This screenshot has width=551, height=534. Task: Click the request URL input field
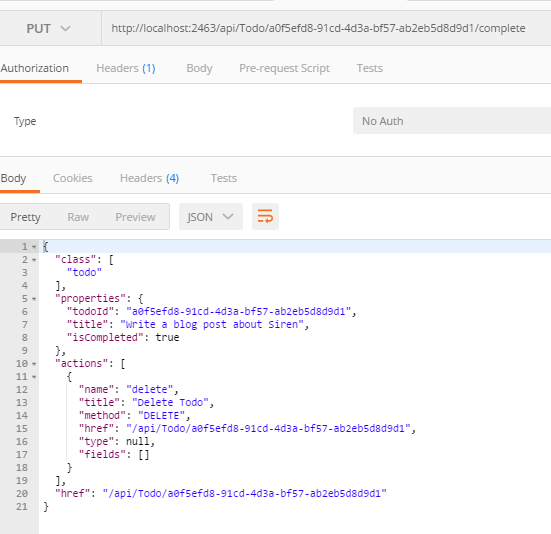click(x=326, y=28)
